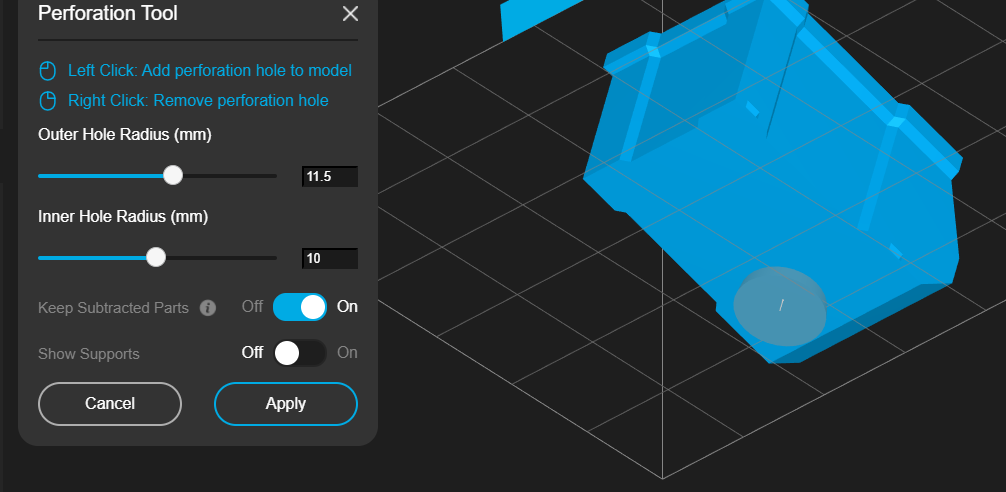The height and width of the screenshot is (492, 1006).
Task: Click 'On' label next to Keep Subtracted Parts
Action: (347, 307)
